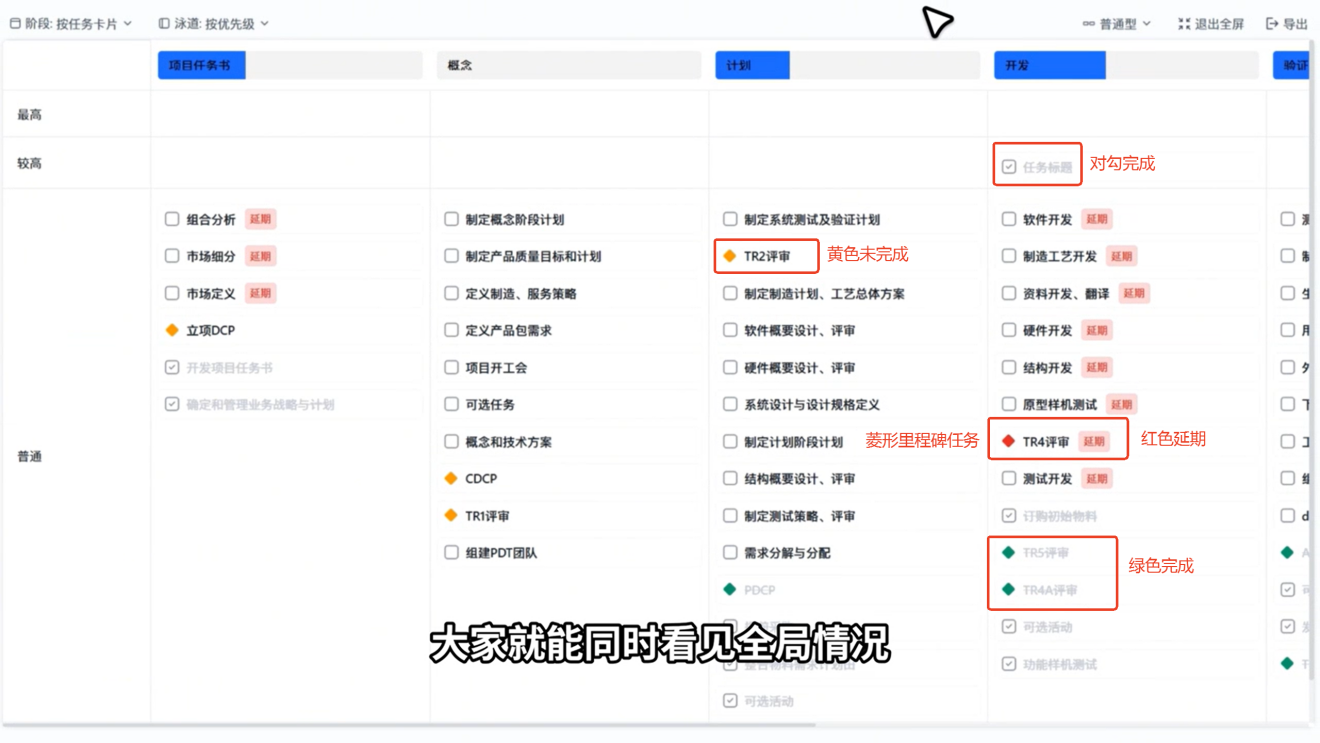1320x743 pixels.
Task: Click the 延期 tag on TR4评审
Action: click(x=1094, y=441)
